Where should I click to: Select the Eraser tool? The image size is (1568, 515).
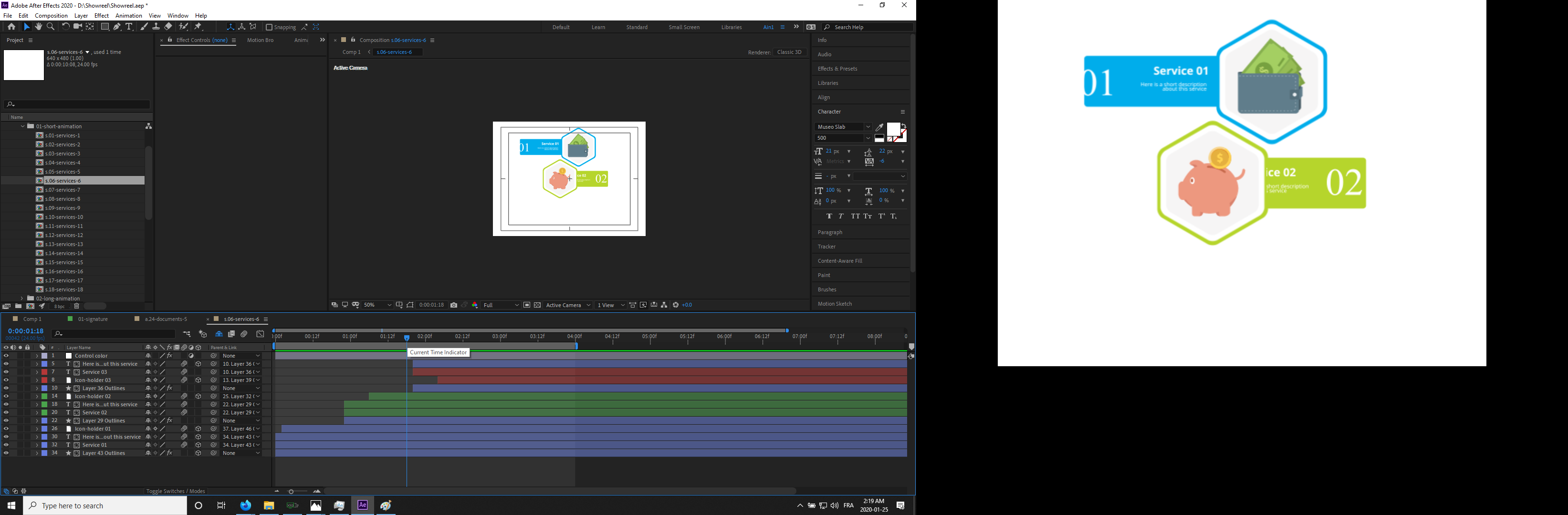tap(168, 27)
